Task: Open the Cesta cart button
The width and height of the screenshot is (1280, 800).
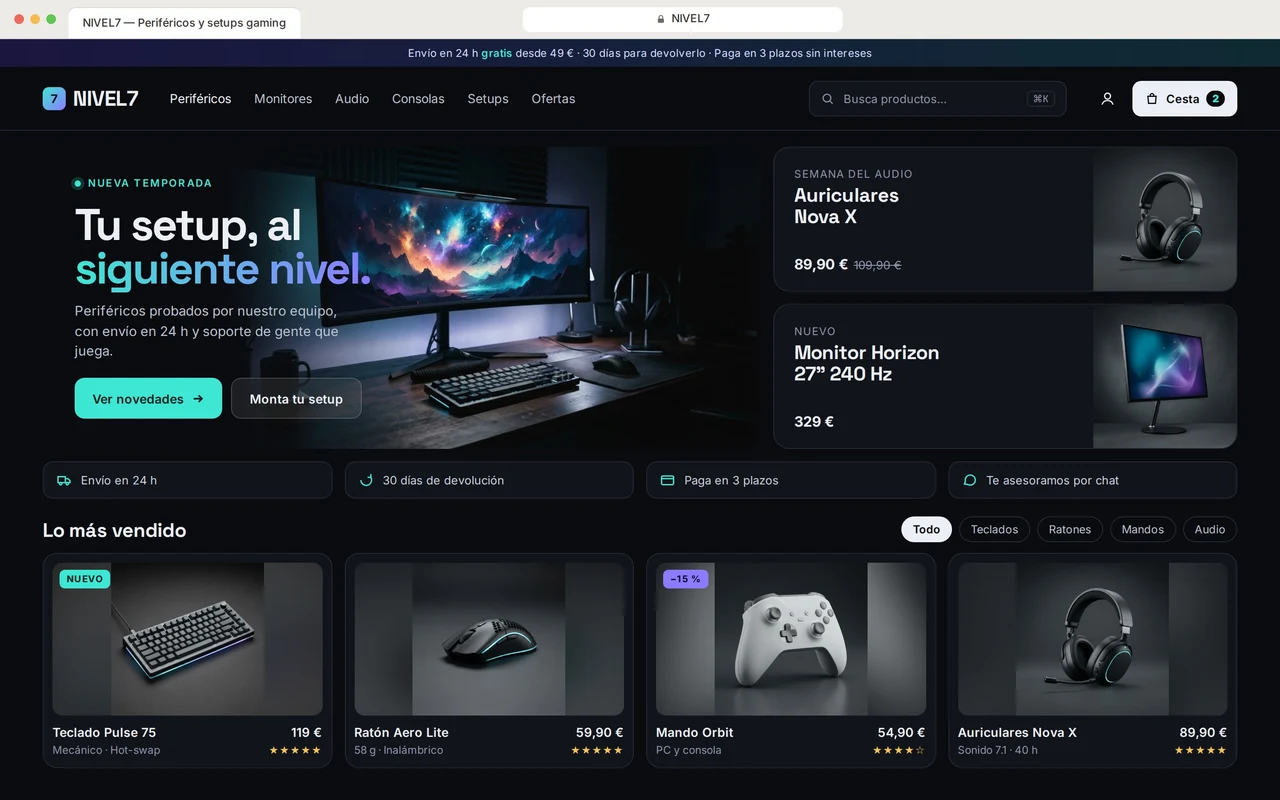Action: (1184, 99)
